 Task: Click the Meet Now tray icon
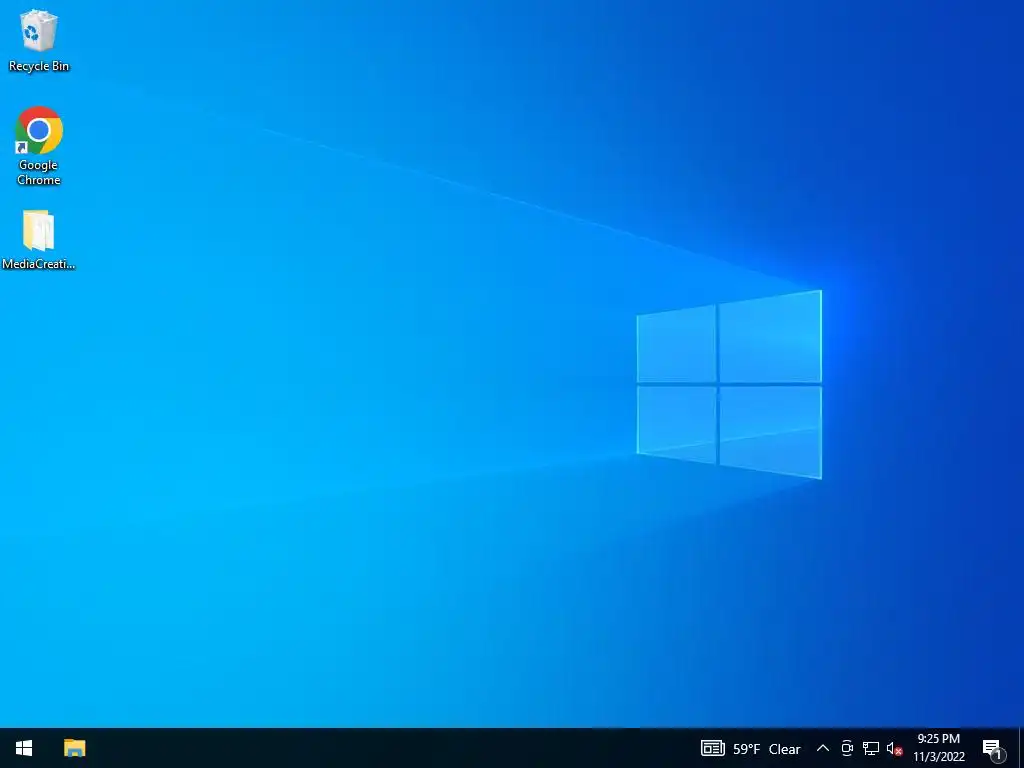847,748
